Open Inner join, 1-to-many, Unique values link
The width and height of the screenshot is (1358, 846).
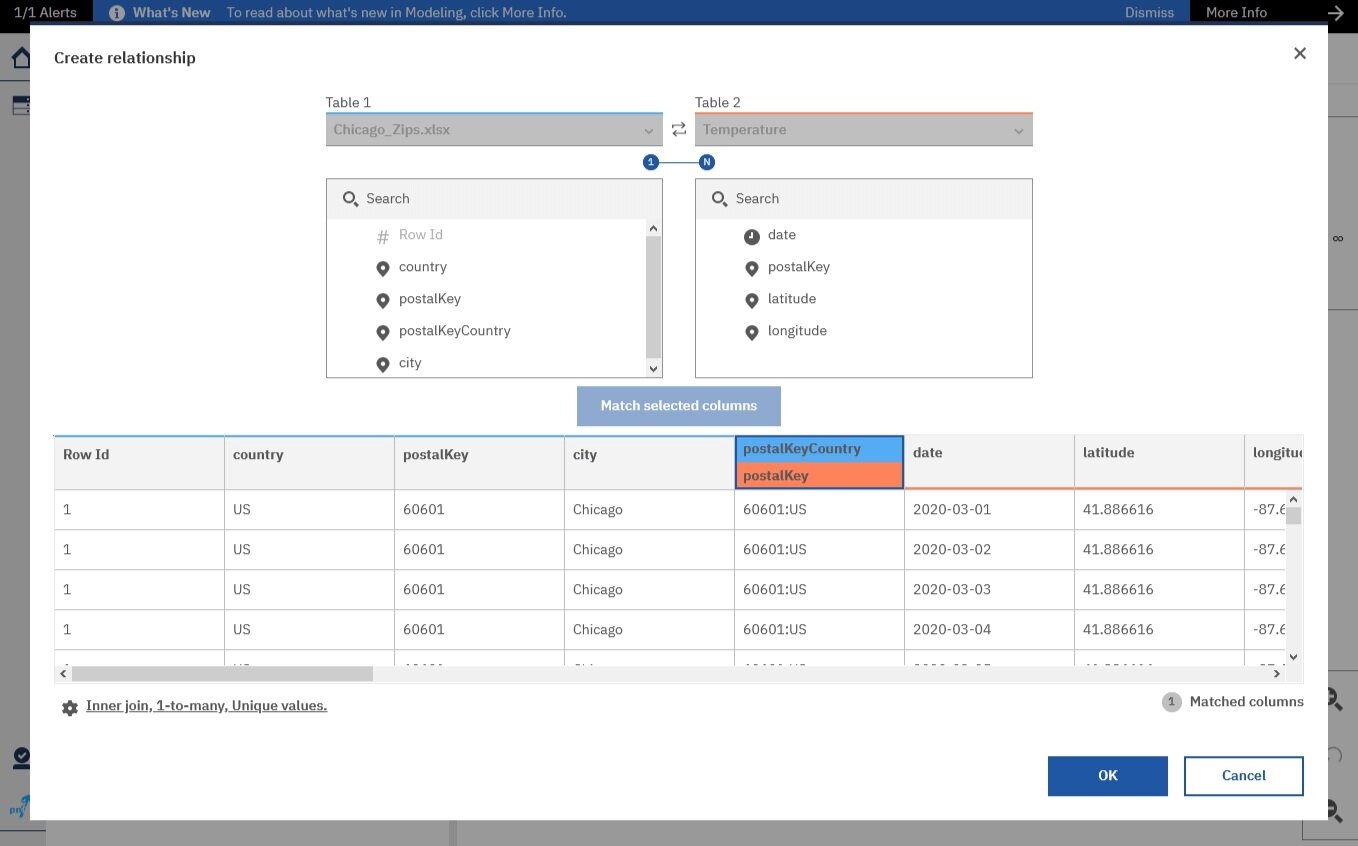click(206, 706)
